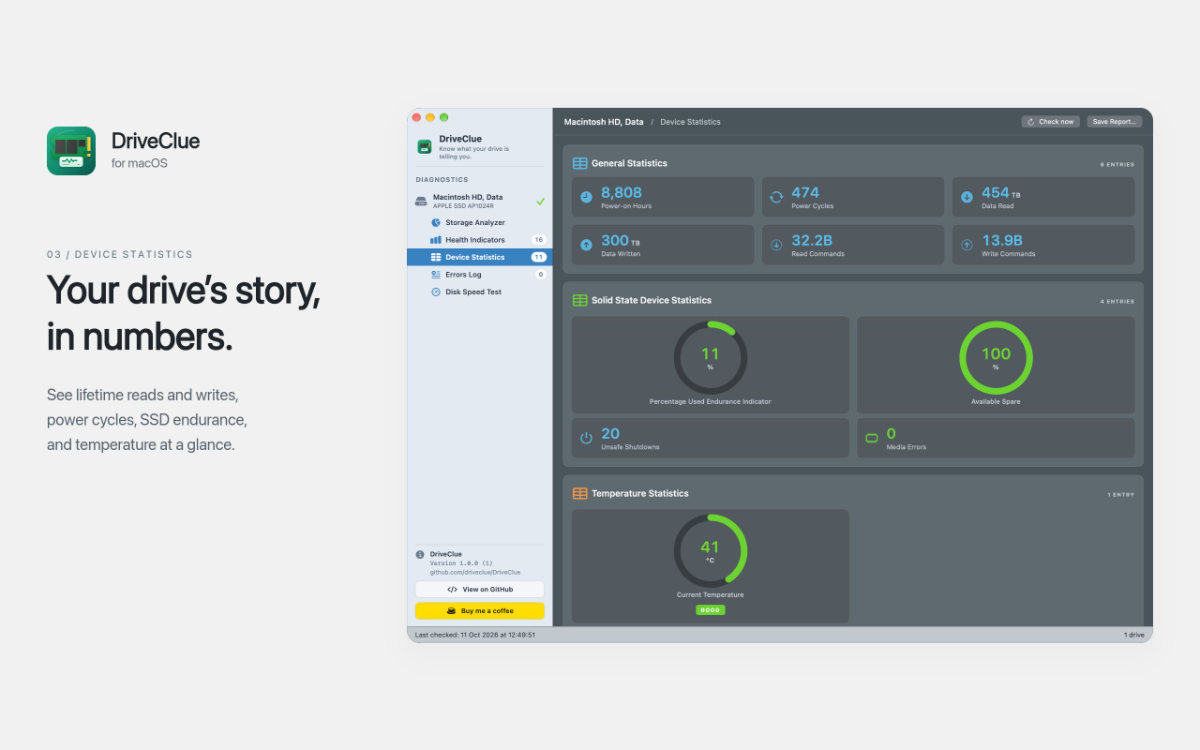Viewport: 1200px width, 750px height.
Task: Click the 1 ENTRY label in Temperature Statistics
Action: (x=1121, y=494)
